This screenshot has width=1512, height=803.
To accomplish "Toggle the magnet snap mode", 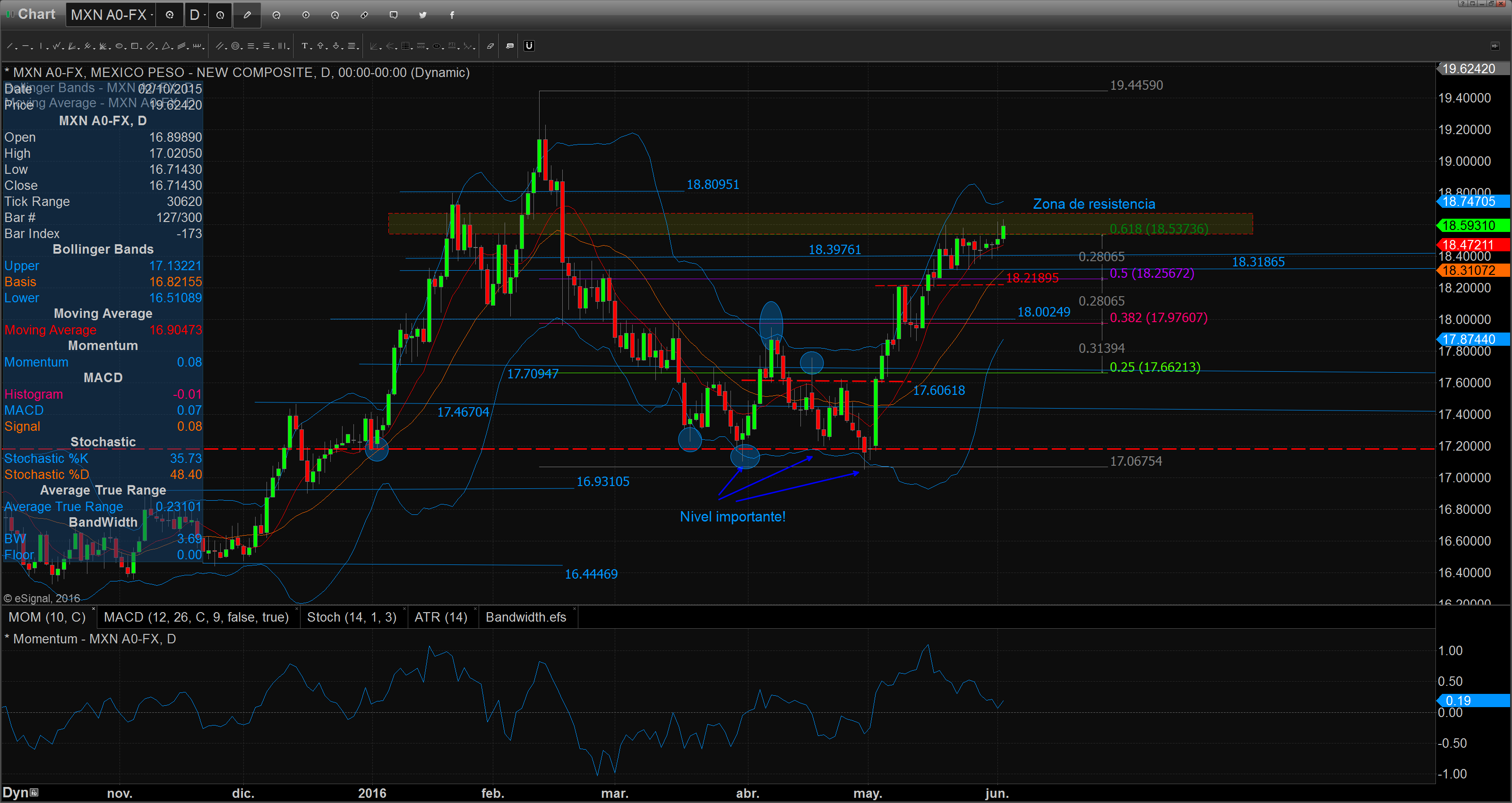I will (x=529, y=46).
